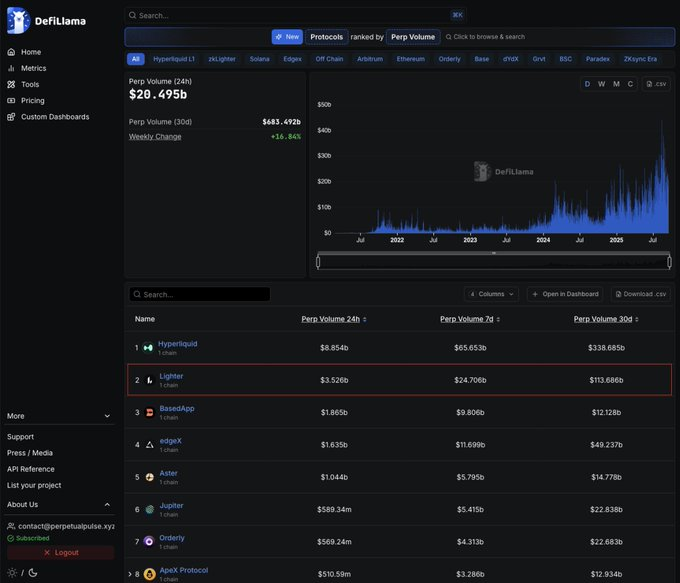Click the table search magnifier icon
The height and width of the screenshot is (583, 680).
(137, 295)
